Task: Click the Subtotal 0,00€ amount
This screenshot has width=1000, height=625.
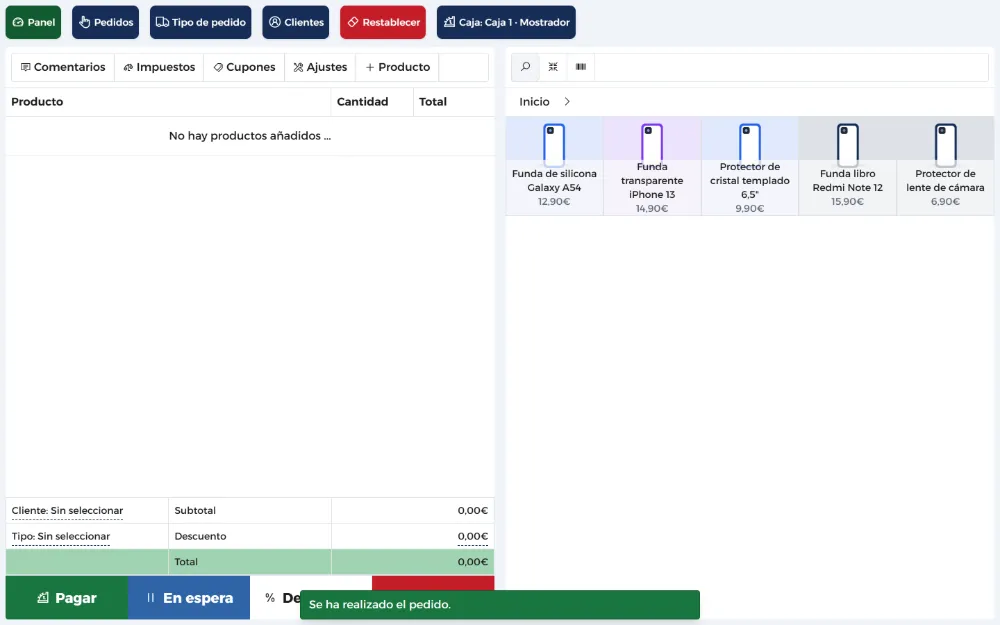Action: coord(473,511)
